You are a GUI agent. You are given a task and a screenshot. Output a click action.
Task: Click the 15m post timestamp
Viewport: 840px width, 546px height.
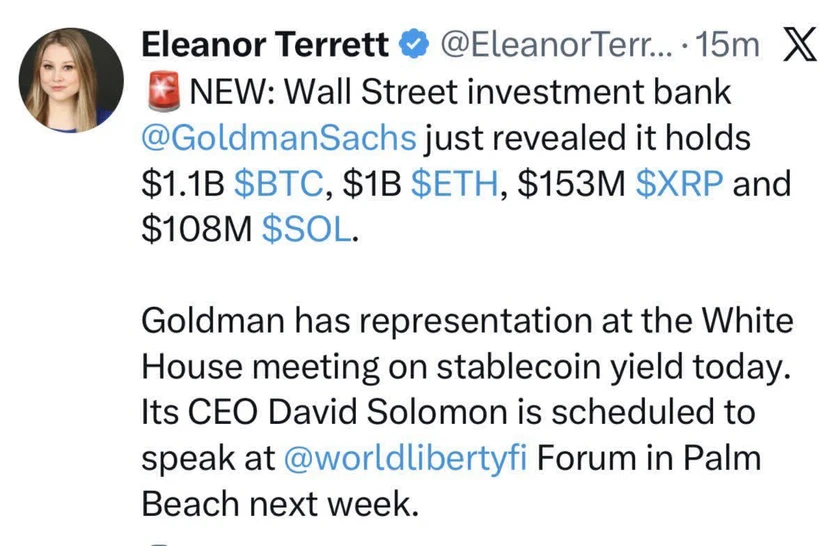[x=733, y=44]
